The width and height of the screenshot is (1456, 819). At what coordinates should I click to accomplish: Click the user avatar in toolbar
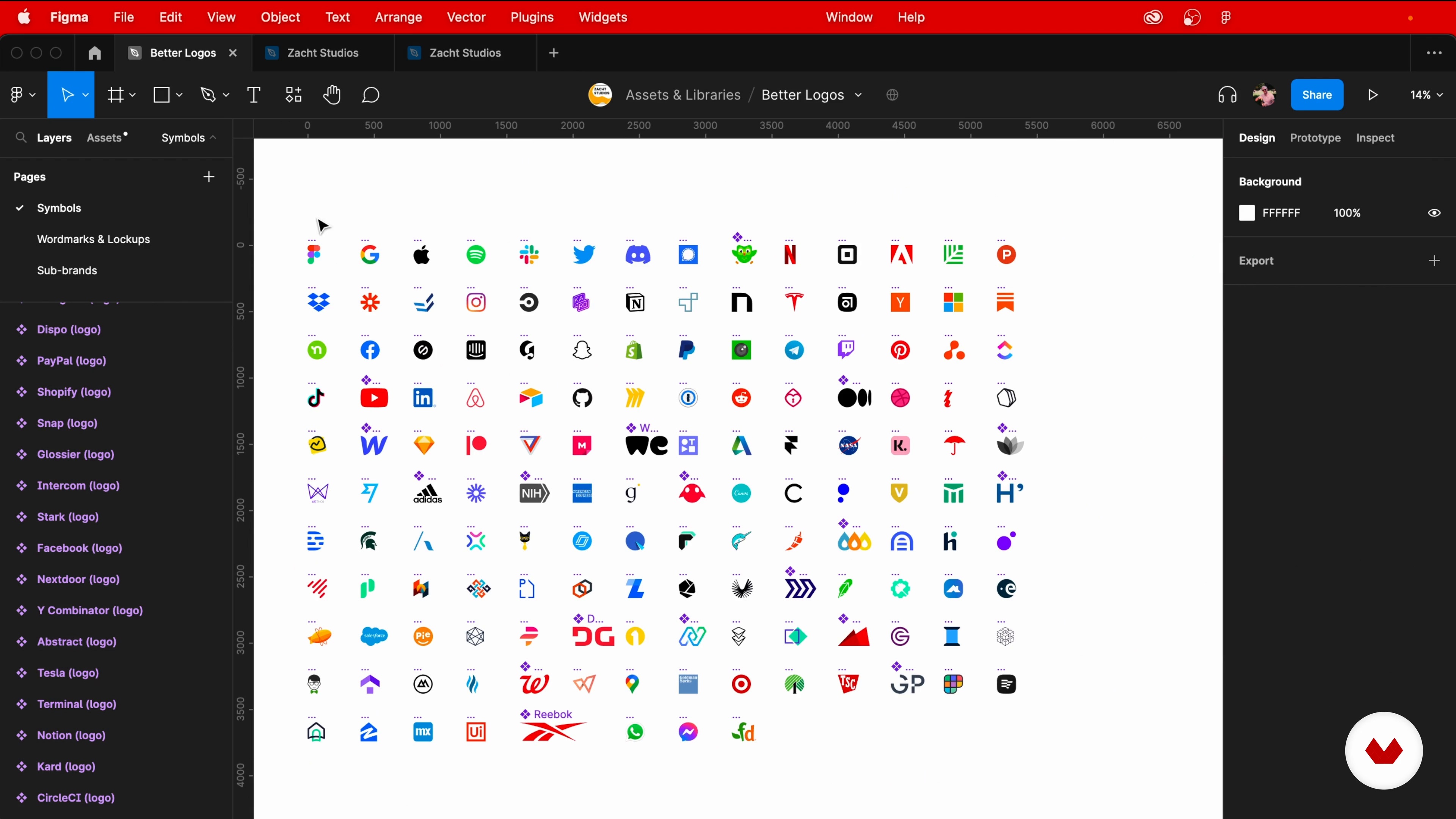pyautogui.click(x=1264, y=95)
